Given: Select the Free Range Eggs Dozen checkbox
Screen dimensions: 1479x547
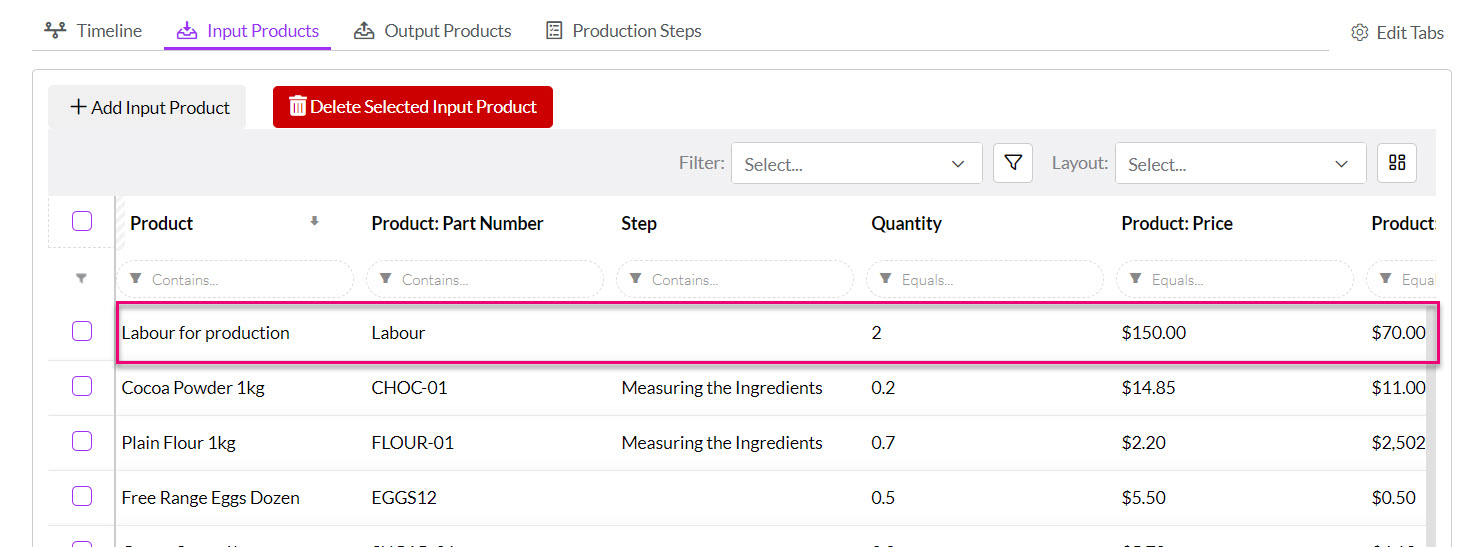Looking at the screenshot, I should point(82,496).
